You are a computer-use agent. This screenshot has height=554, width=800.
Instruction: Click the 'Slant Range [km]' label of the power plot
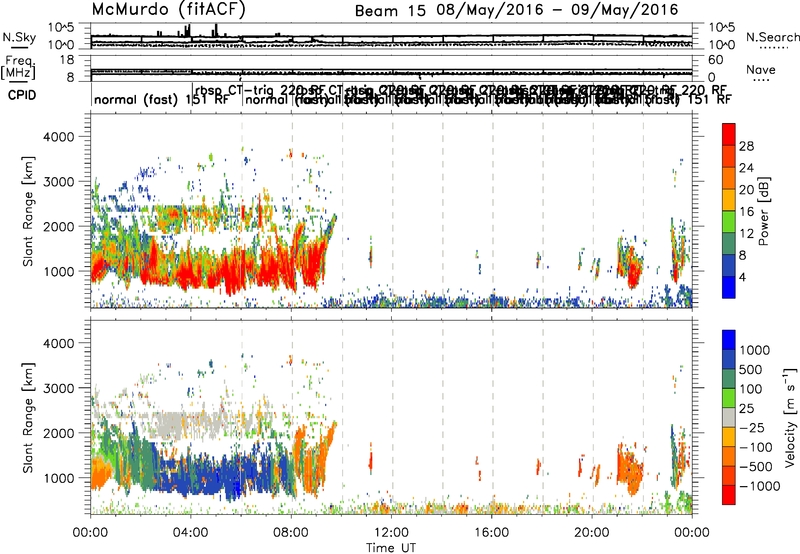pyautogui.click(x=28, y=211)
